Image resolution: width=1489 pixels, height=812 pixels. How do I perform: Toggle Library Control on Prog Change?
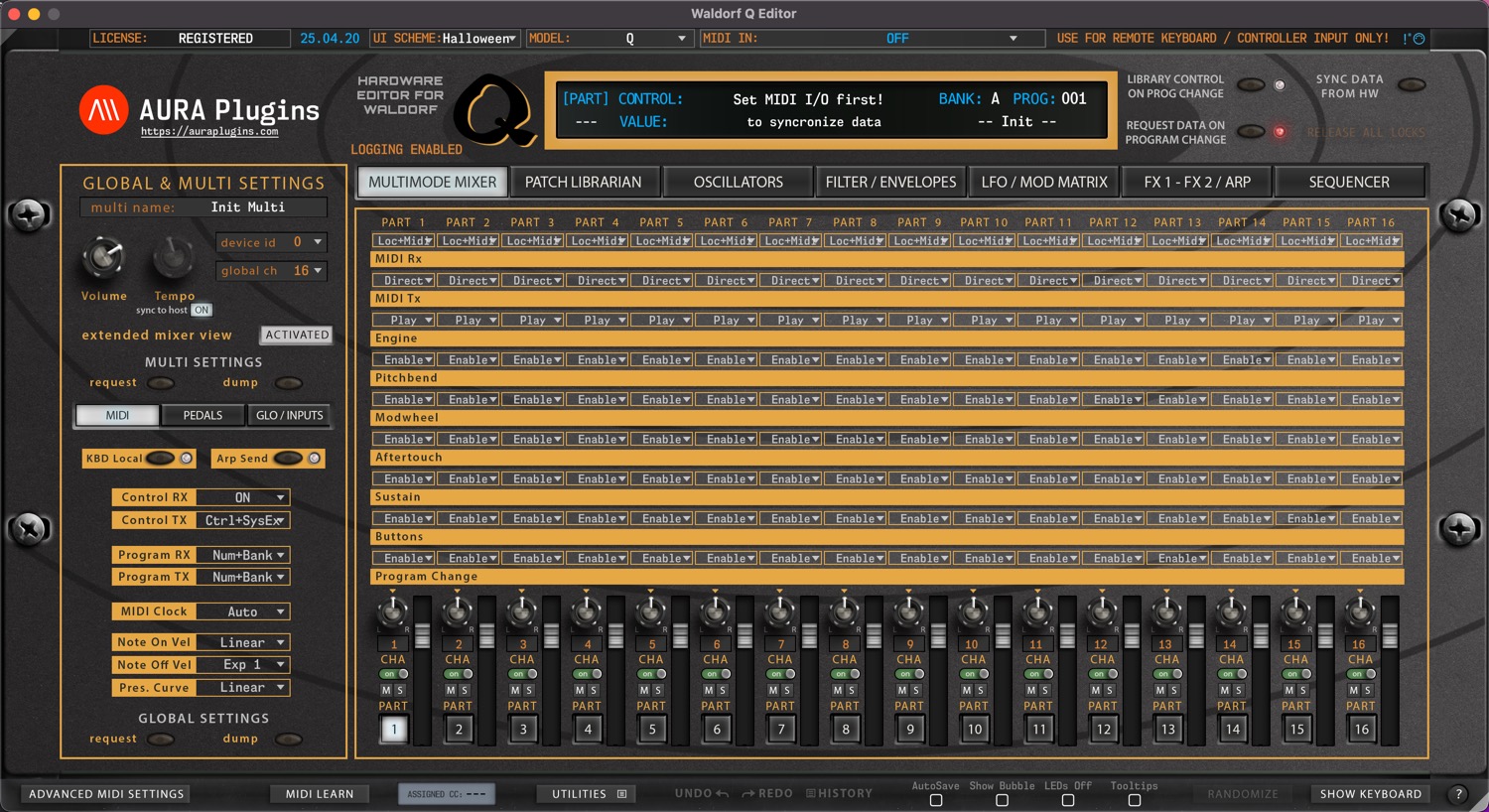coord(1251,85)
